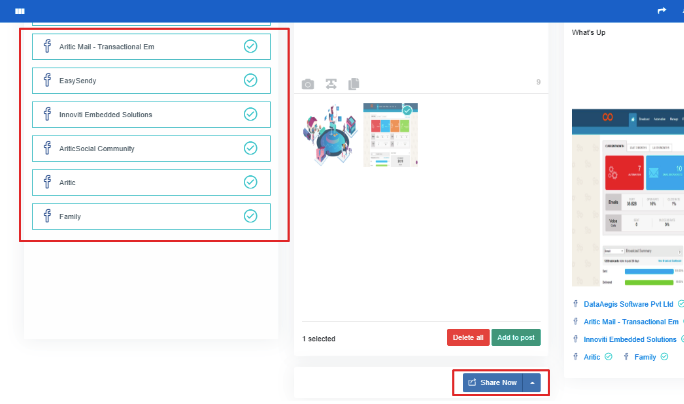The height and width of the screenshot is (404, 684).
Task: Click Facebook icon of Aritic Mail row
Action: coord(47,46)
